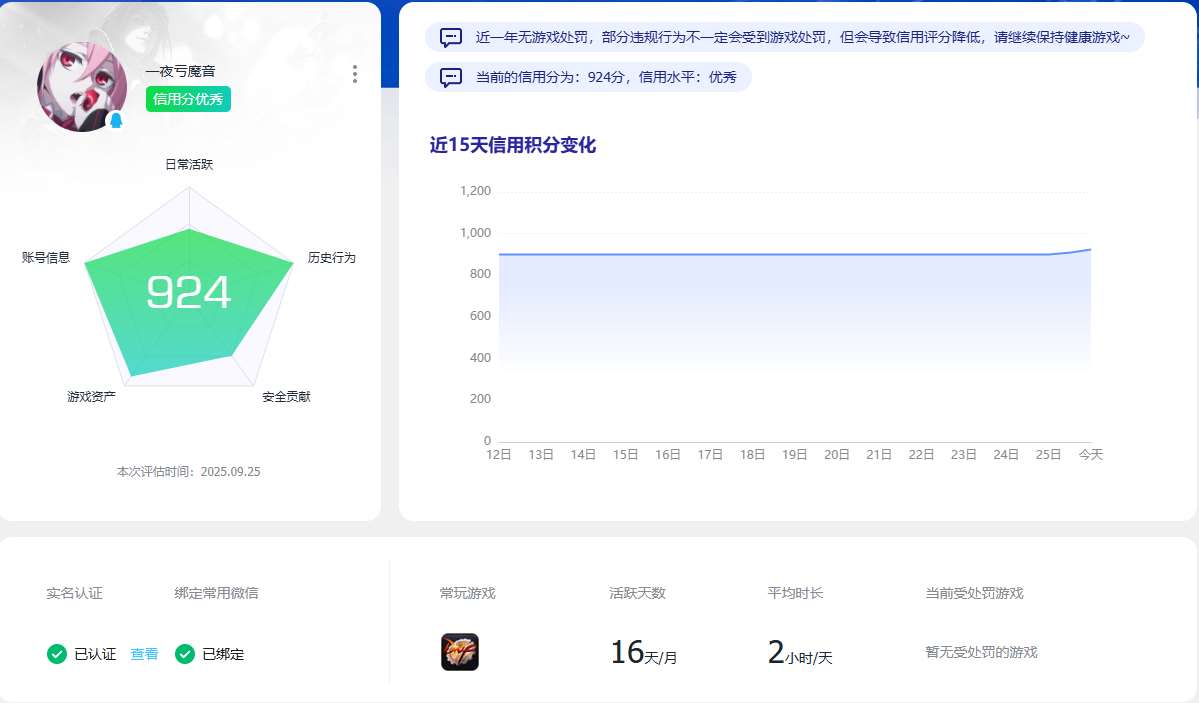
Task: Expand details for 游戏资产 radar axis
Action: click(x=89, y=396)
